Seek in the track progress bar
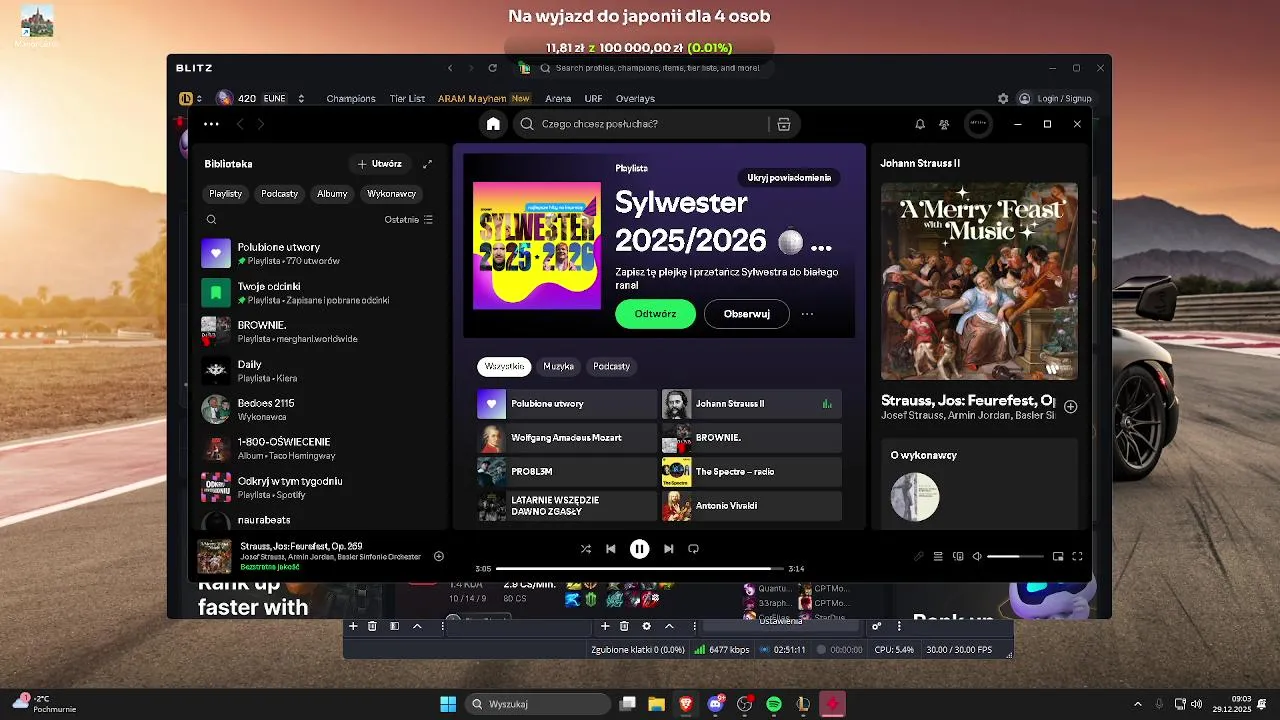Image resolution: width=1280 pixels, height=720 pixels. click(641, 569)
